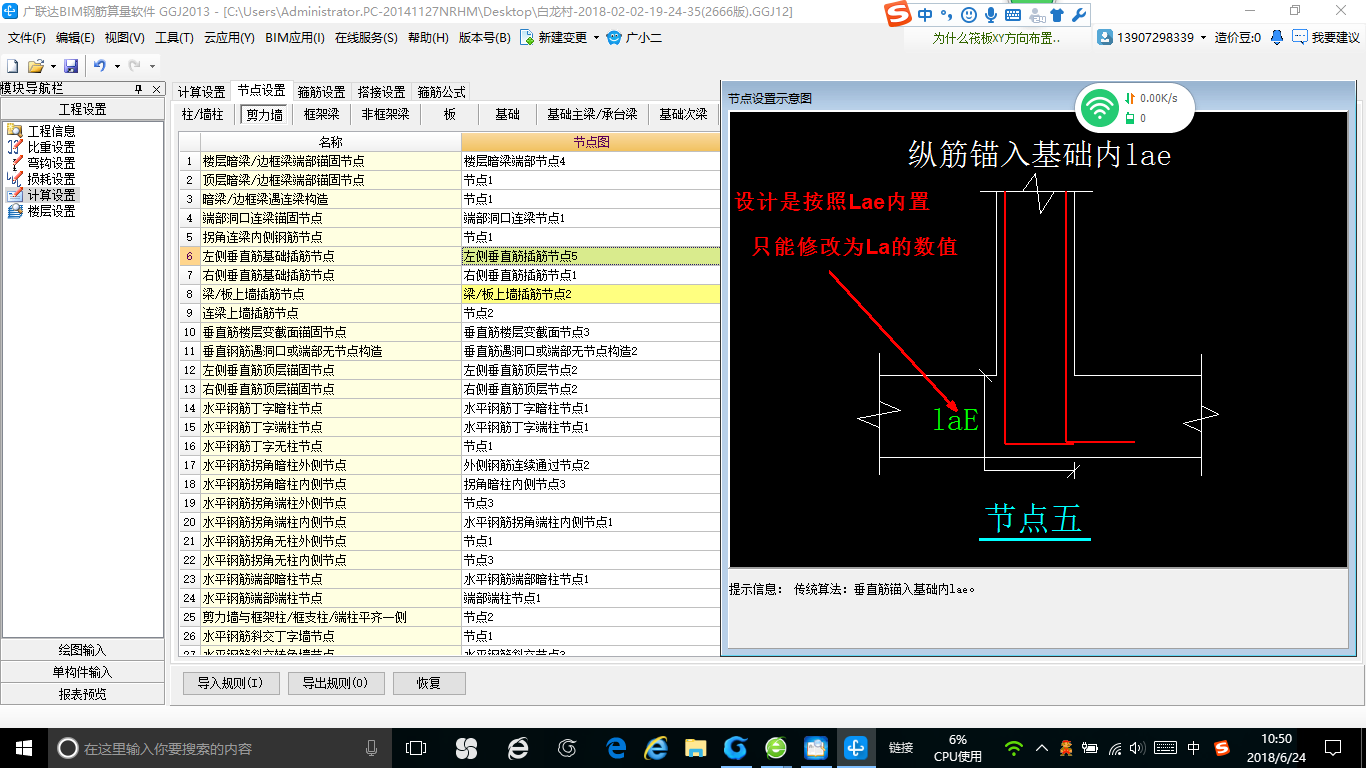This screenshot has height=768, width=1366.
Task: Click the notification bell icon
Action: coord(1277,37)
